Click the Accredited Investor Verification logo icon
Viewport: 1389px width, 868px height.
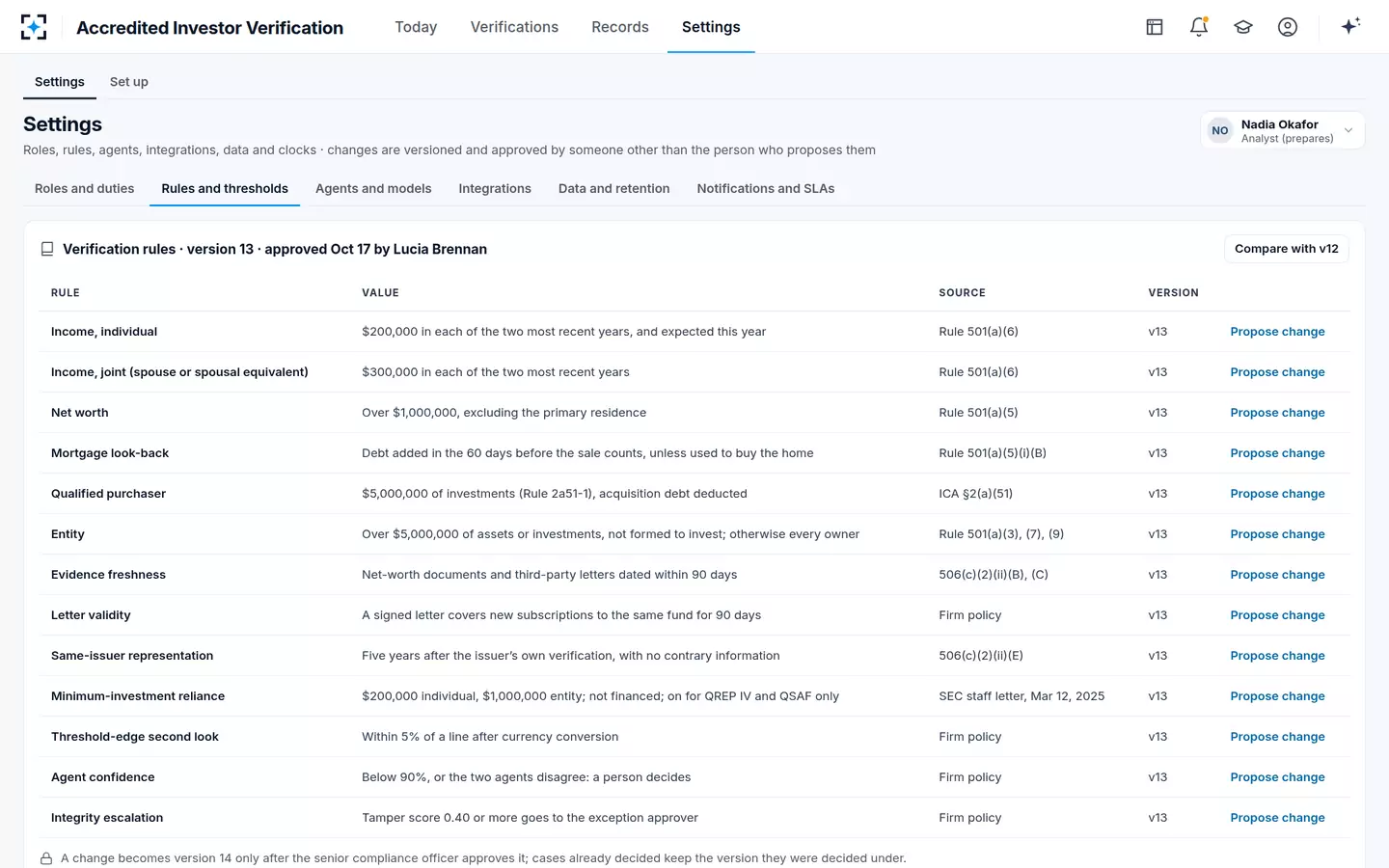click(x=34, y=27)
